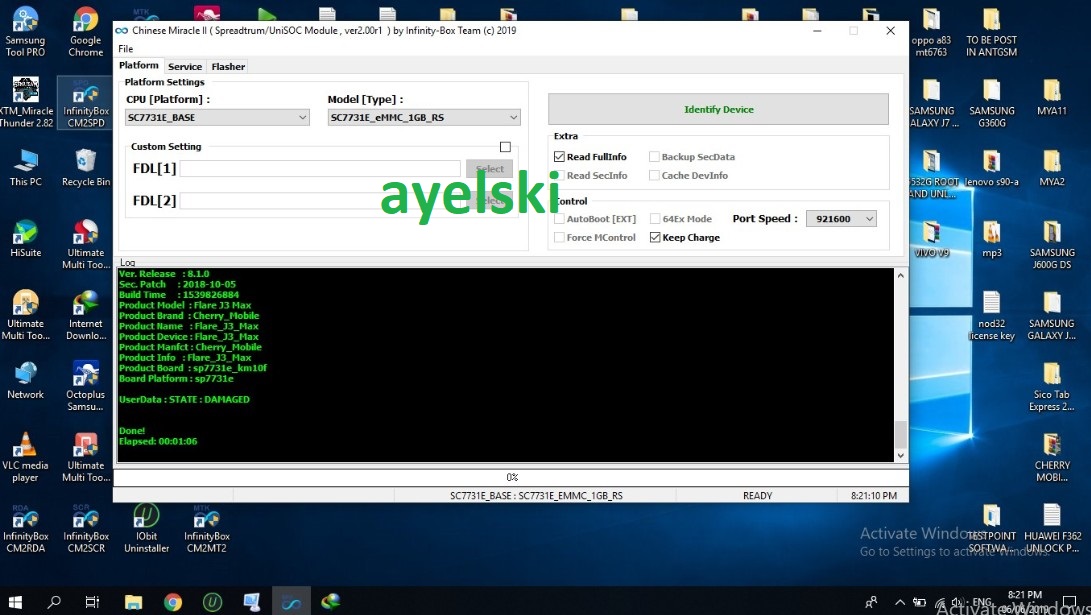Open Port Speed dropdown 921600

point(841,218)
